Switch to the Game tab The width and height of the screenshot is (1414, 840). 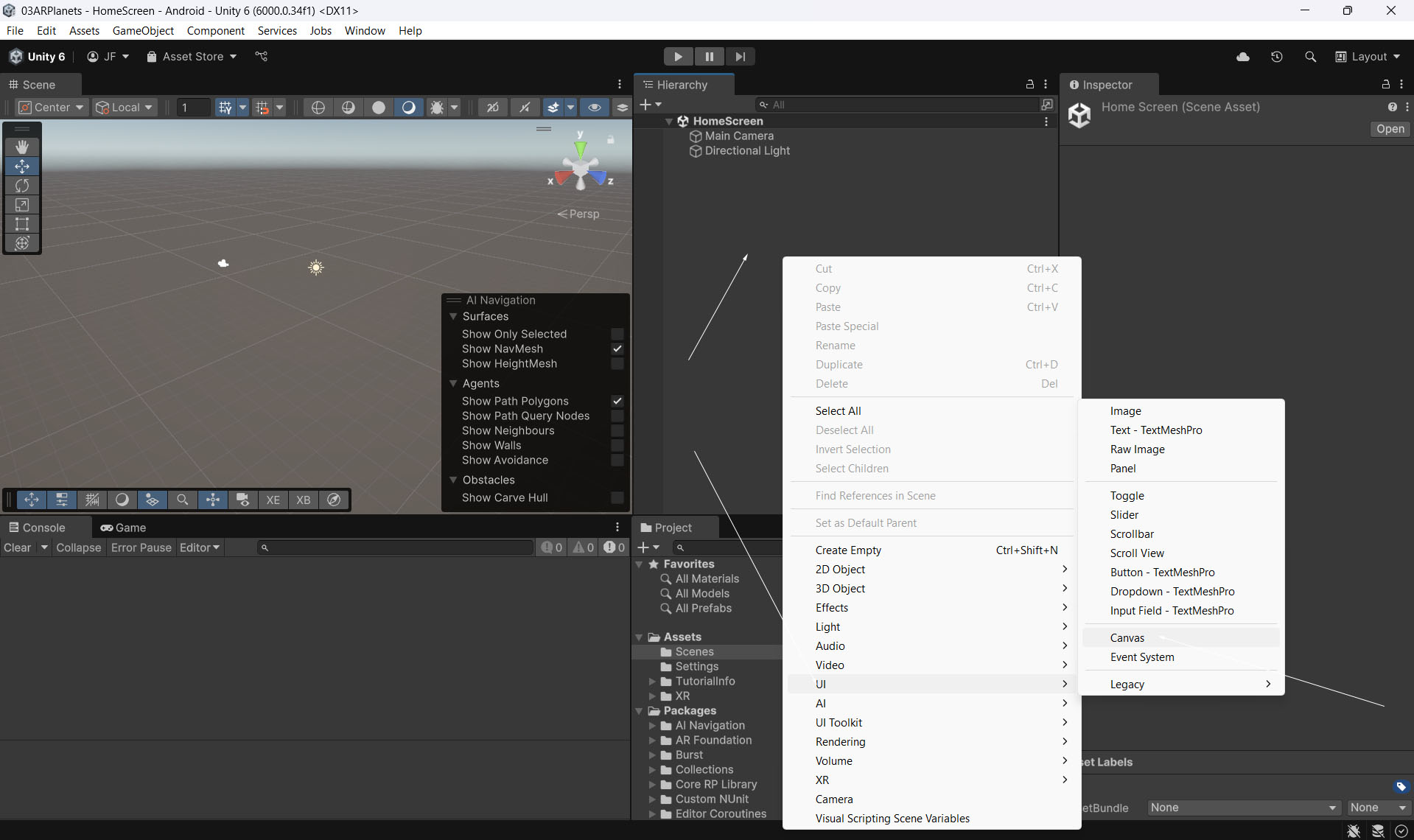point(124,528)
